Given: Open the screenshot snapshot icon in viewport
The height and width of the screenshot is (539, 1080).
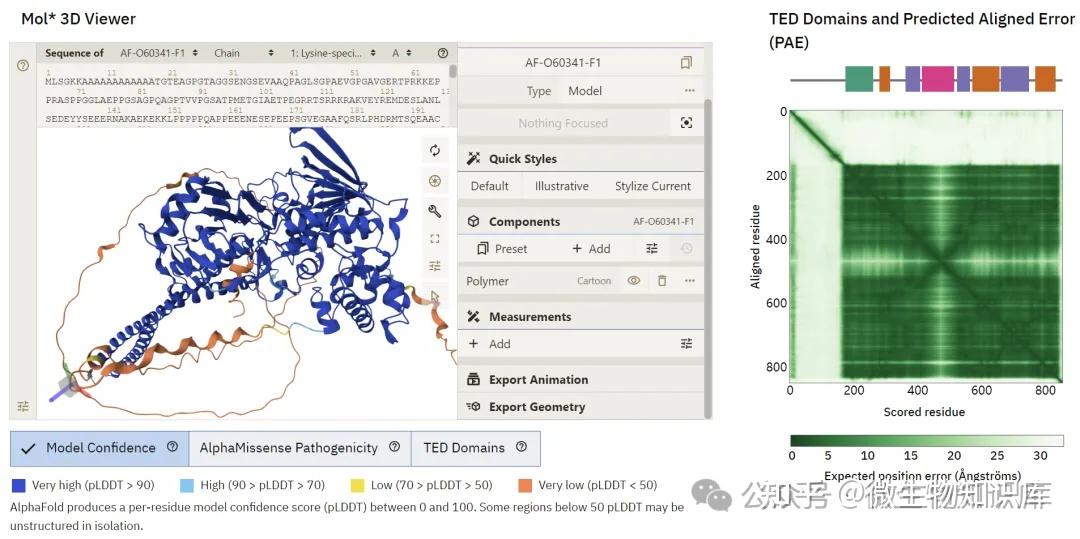Looking at the screenshot, I should click(x=435, y=181).
